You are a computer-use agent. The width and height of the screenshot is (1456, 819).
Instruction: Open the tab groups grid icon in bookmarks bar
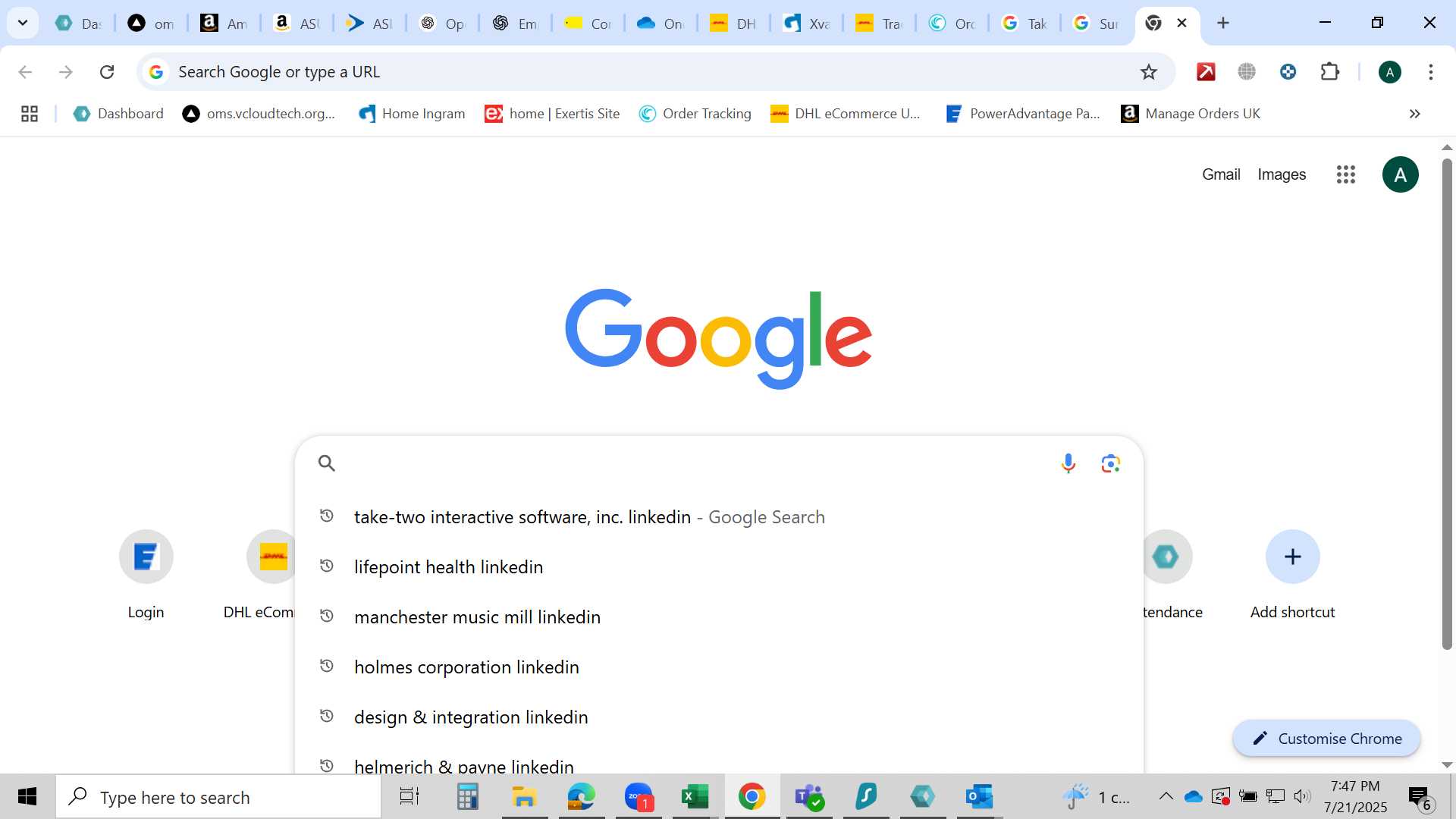(x=30, y=114)
